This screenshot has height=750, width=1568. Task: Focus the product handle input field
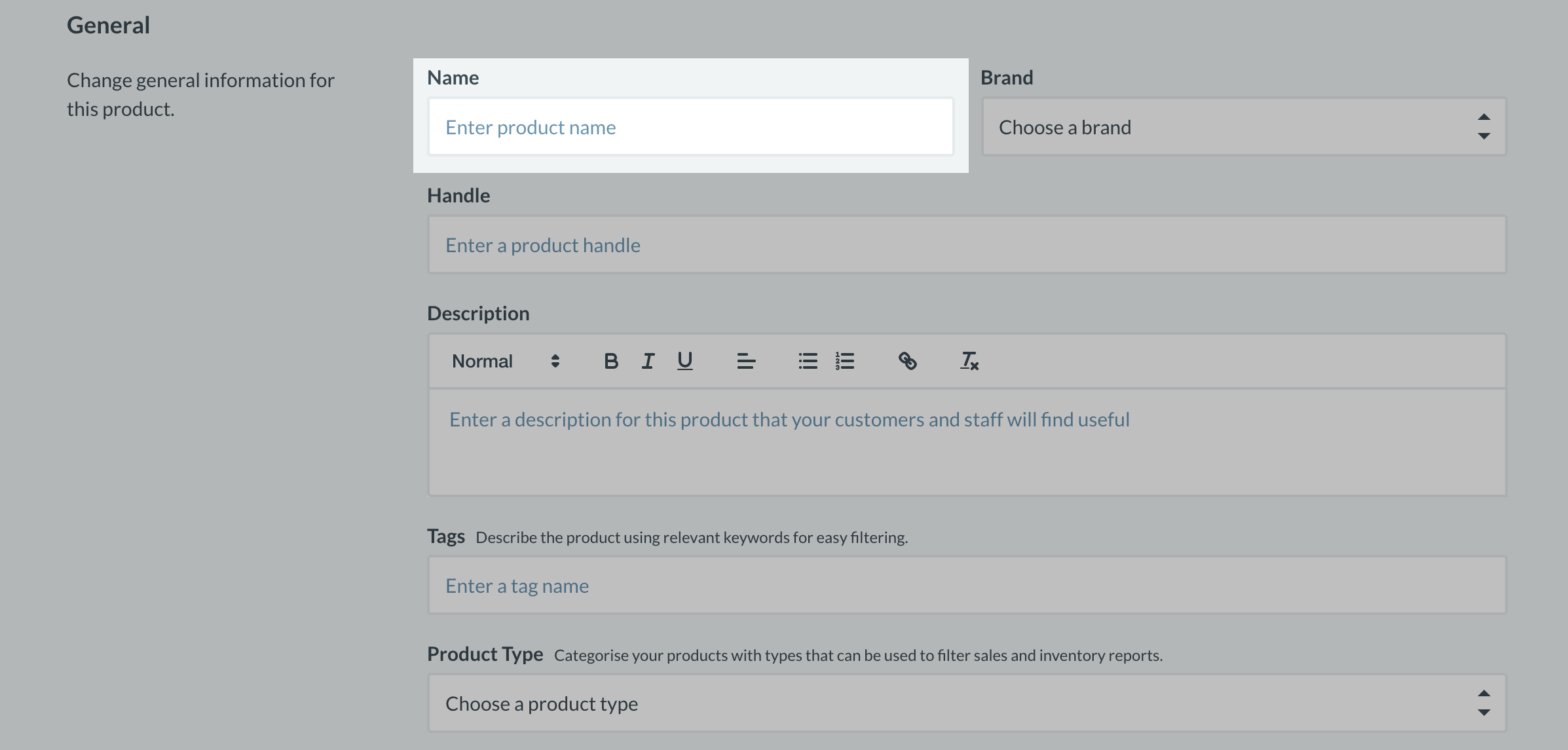pos(967,245)
